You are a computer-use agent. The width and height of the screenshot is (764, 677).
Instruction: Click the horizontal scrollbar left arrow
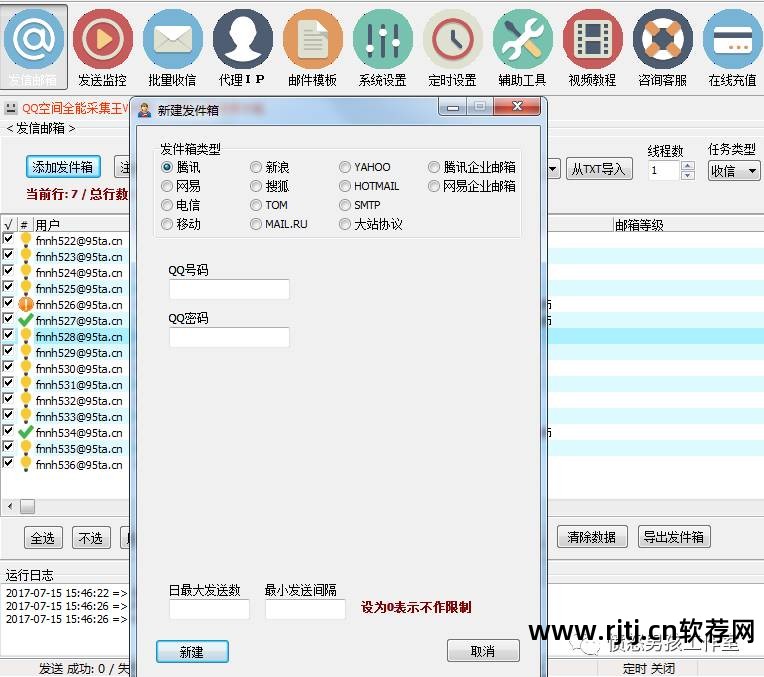[x=10, y=506]
